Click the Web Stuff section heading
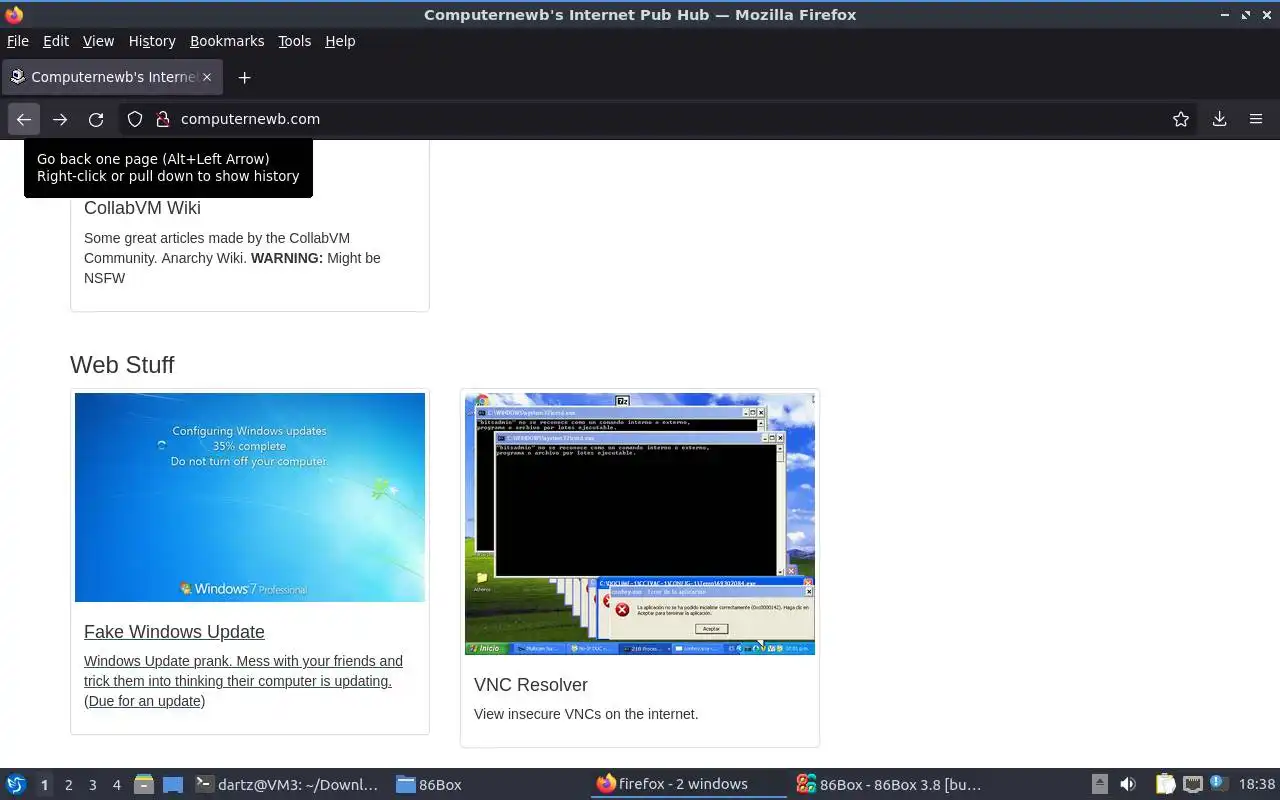This screenshot has width=1280, height=800. pyautogui.click(x=122, y=365)
